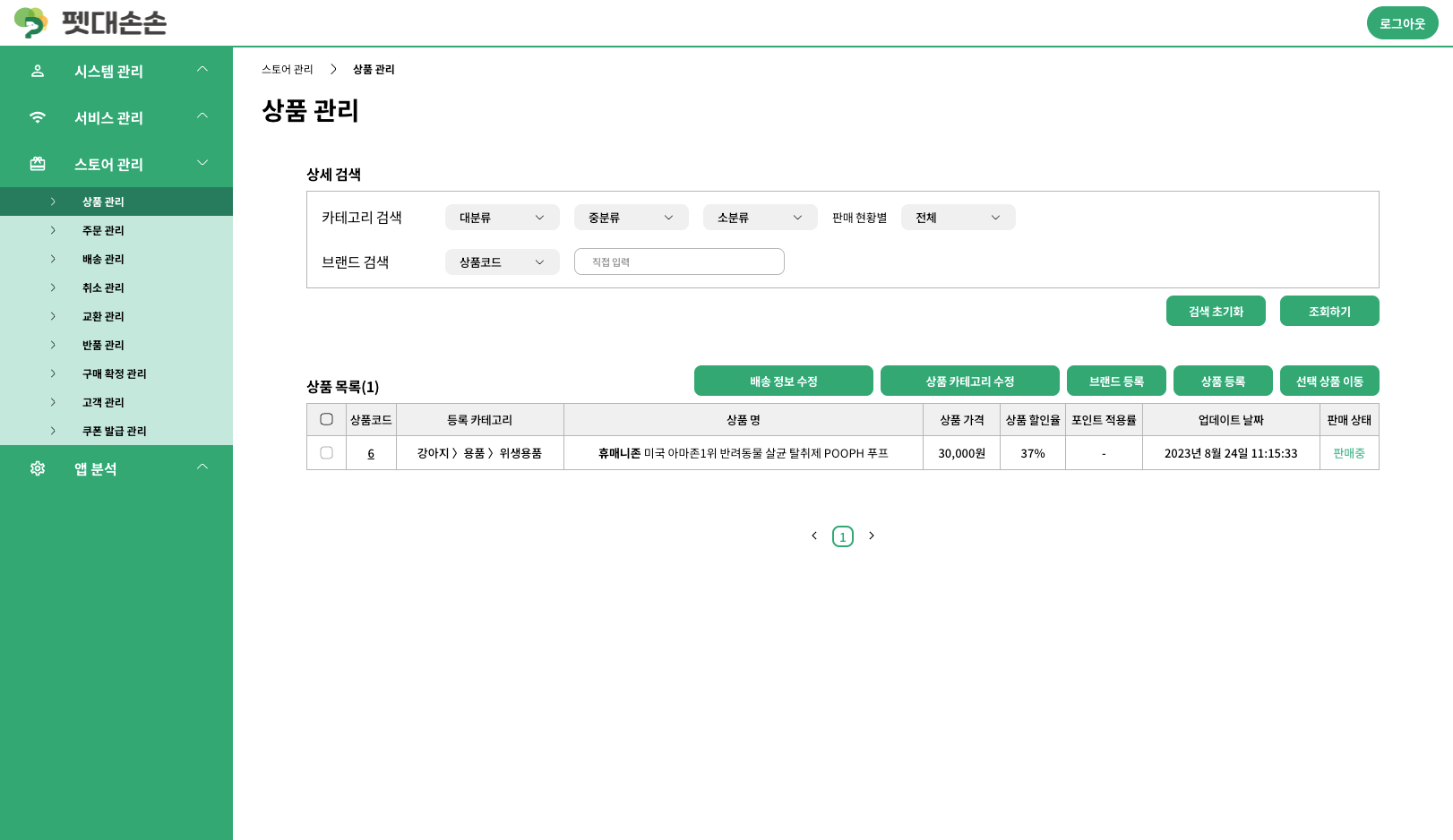Click the 휴매니존 product name cell
The height and width of the screenshot is (840, 1453).
pyautogui.click(x=744, y=453)
